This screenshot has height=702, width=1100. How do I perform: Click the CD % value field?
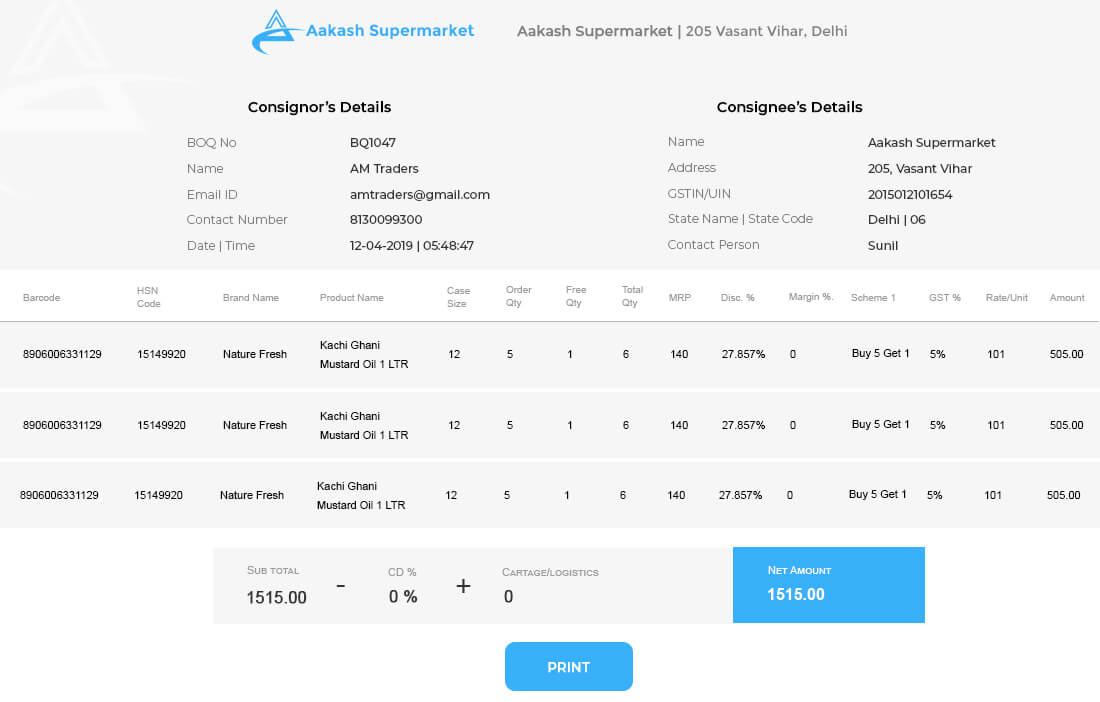coord(403,597)
